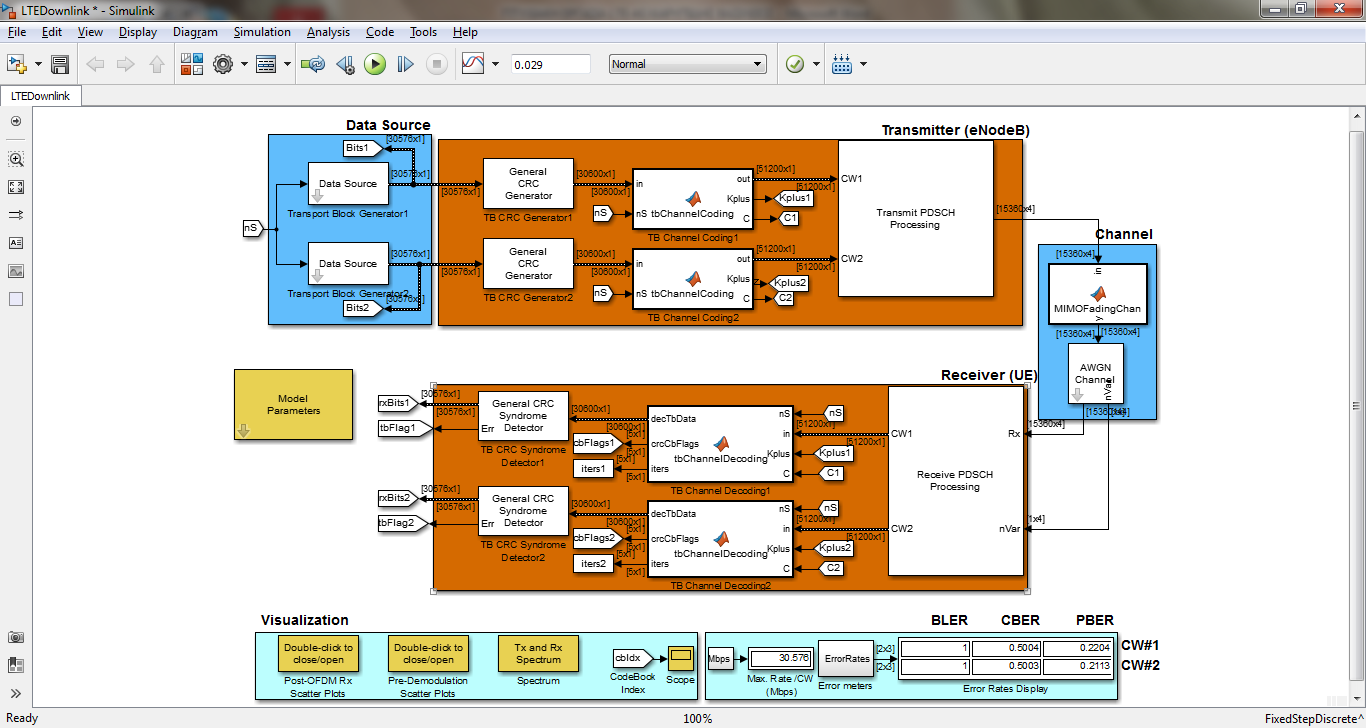
Task: Select the Annotation text palette icon
Action: click(x=16, y=243)
